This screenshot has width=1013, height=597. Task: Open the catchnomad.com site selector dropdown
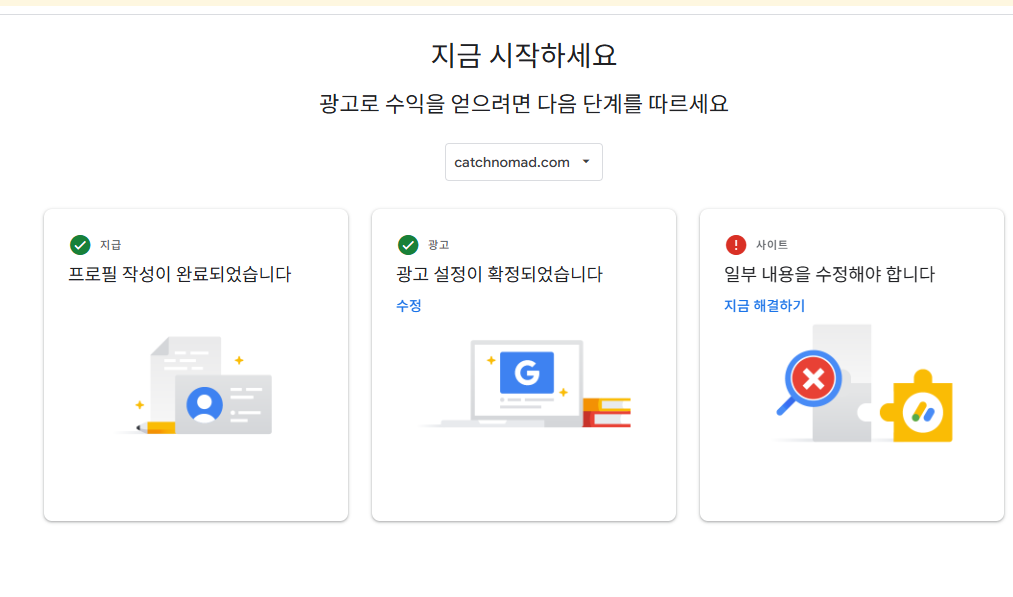(523, 162)
